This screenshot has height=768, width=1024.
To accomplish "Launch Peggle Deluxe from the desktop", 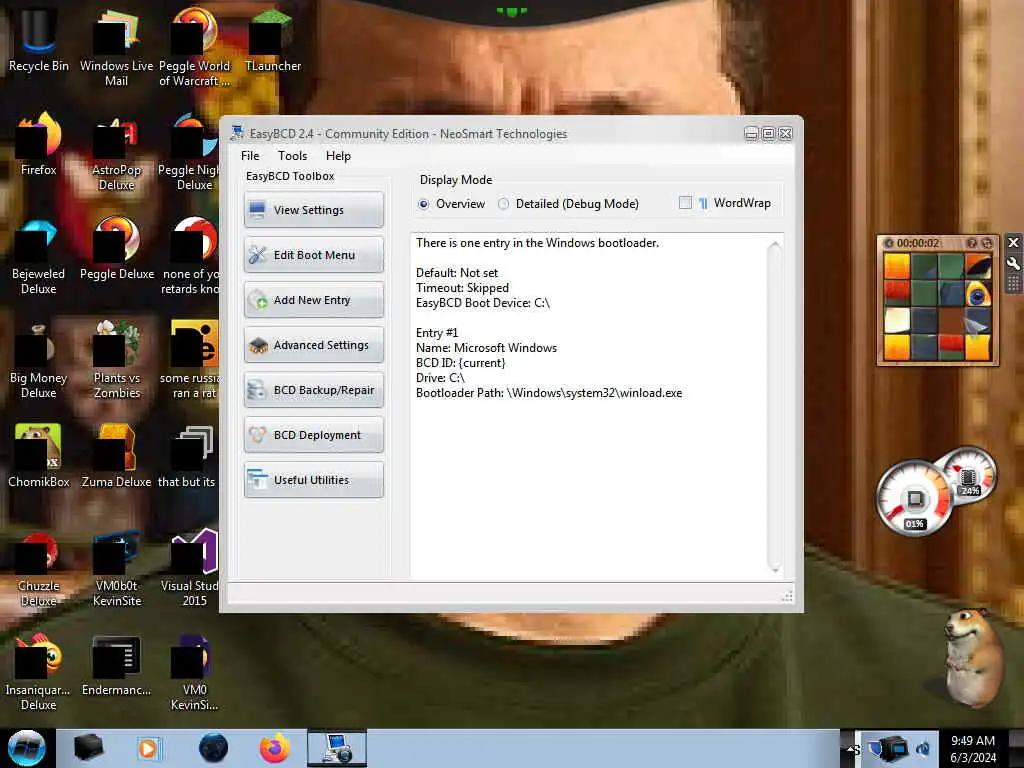I will pyautogui.click(x=117, y=249).
